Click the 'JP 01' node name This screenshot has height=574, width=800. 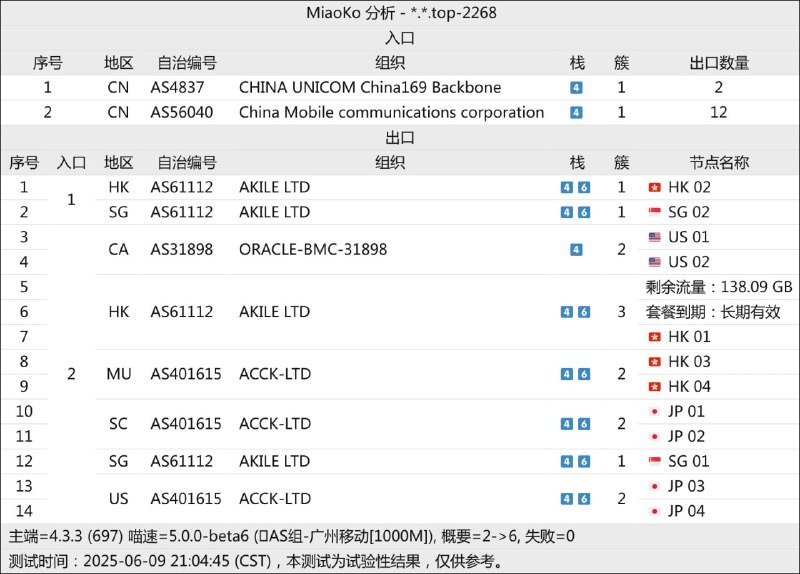[686, 412]
